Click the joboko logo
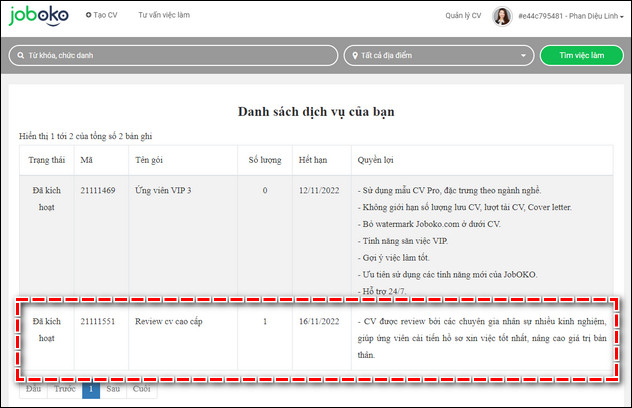The image size is (632, 408). pyautogui.click(x=38, y=16)
